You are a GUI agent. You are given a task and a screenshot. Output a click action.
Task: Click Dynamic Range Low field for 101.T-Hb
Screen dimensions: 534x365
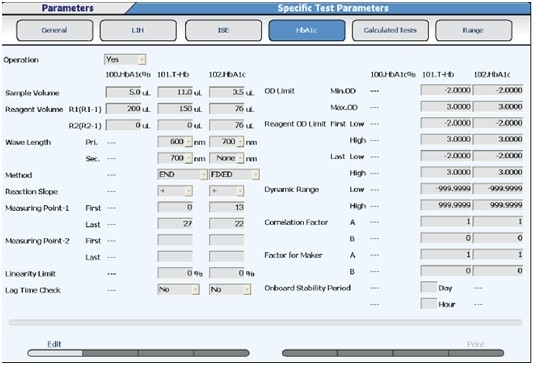click(x=446, y=188)
